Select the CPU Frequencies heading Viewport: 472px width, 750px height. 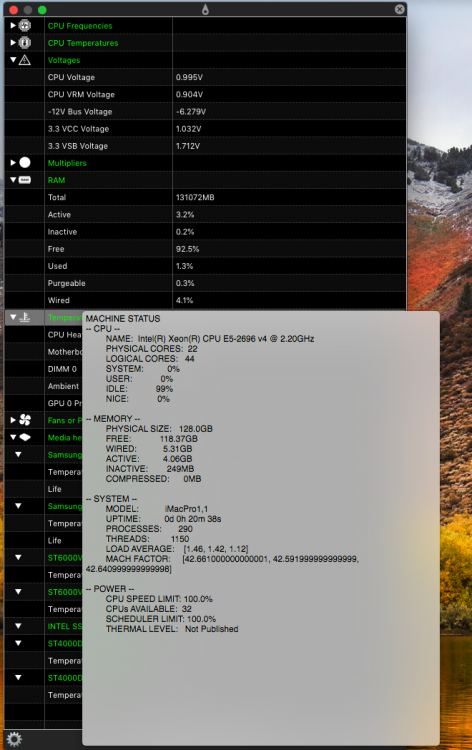[x=80, y=26]
